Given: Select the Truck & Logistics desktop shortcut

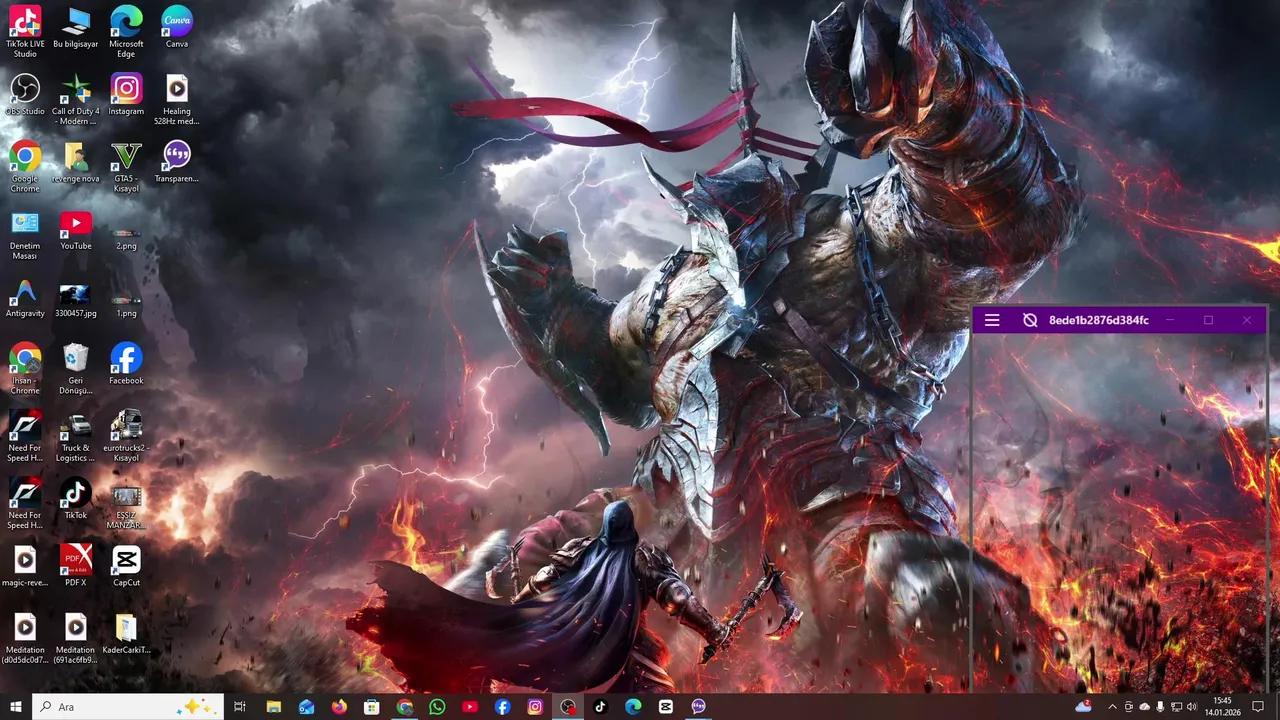Looking at the screenshot, I should pos(76,436).
